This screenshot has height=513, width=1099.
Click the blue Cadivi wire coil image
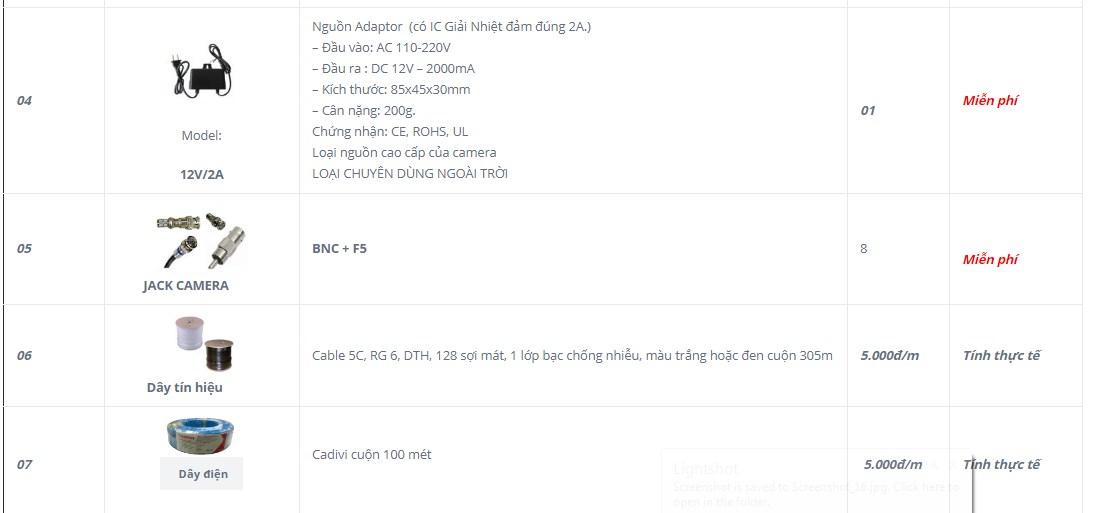[200, 435]
